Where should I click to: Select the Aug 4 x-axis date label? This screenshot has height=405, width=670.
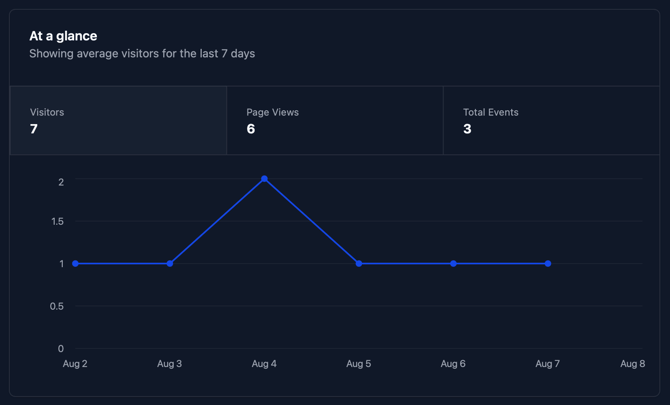point(264,364)
